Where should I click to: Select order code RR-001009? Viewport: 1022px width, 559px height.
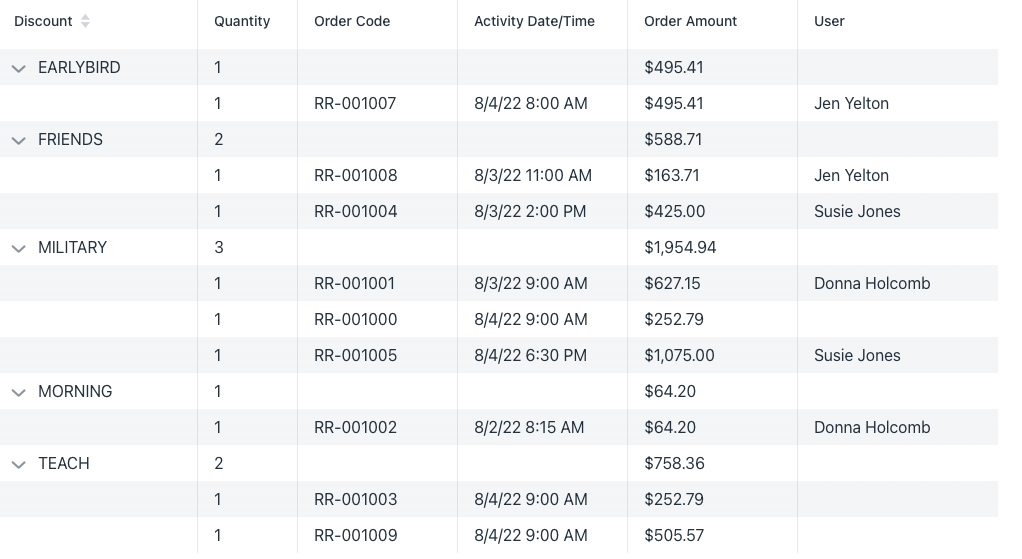click(x=355, y=535)
